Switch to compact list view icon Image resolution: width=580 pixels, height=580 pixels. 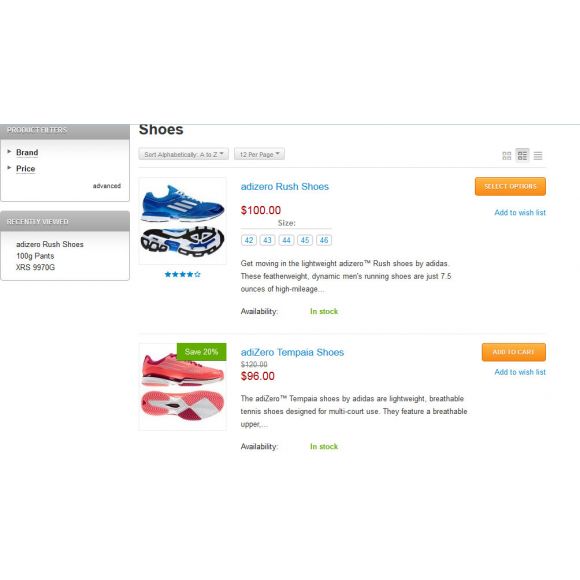[x=538, y=156]
